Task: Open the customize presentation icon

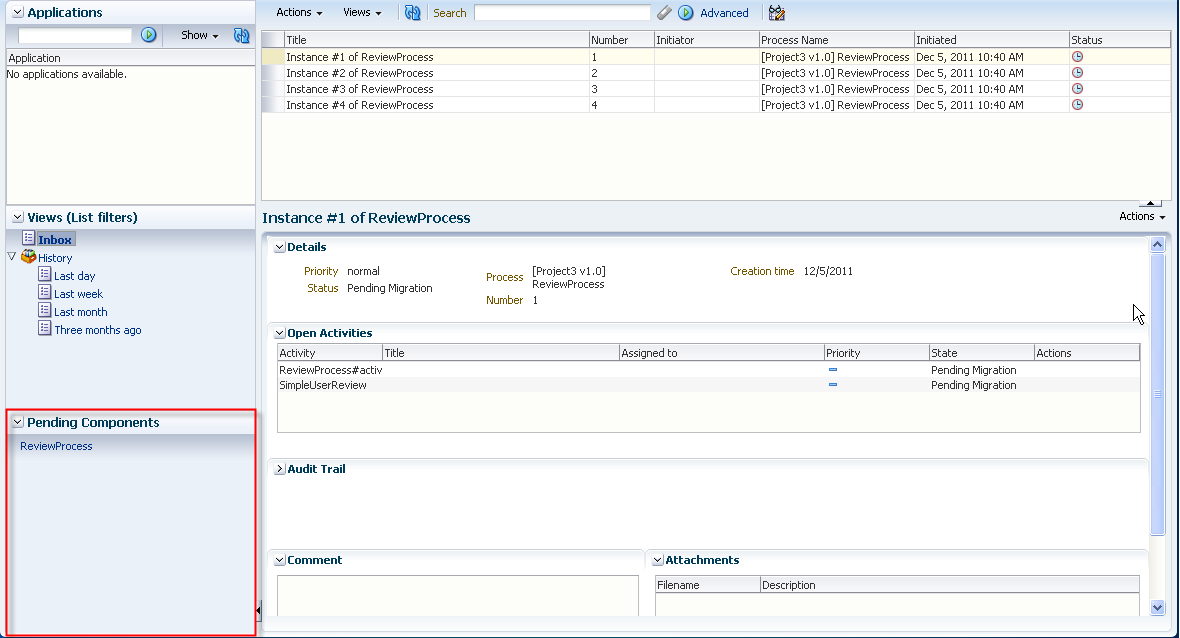Action: pyautogui.click(x=777, y=13)
